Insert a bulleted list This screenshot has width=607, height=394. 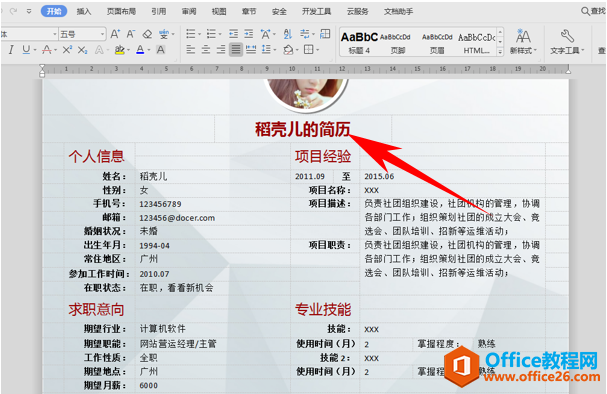(190, 34)
